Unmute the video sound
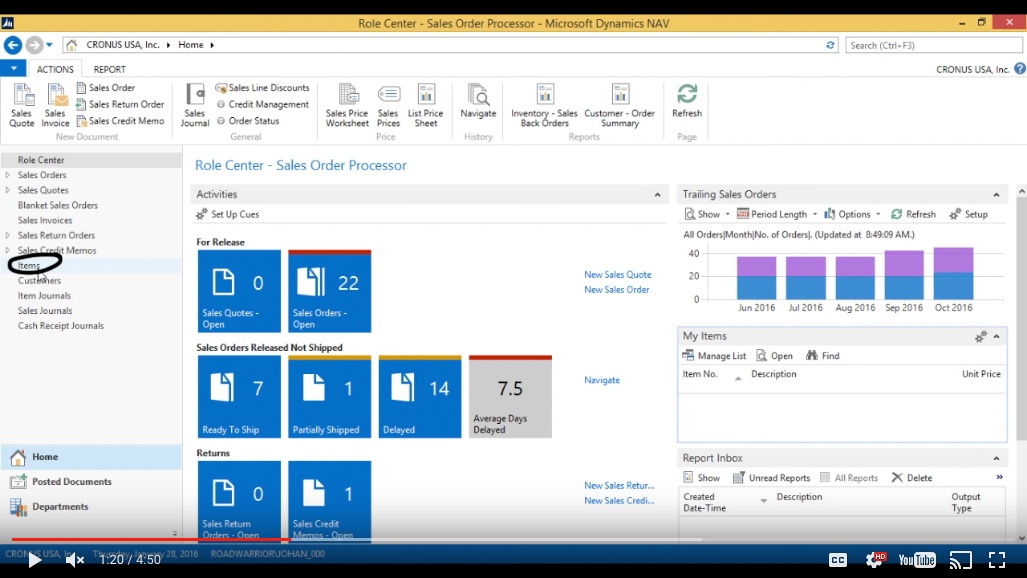 75,560
